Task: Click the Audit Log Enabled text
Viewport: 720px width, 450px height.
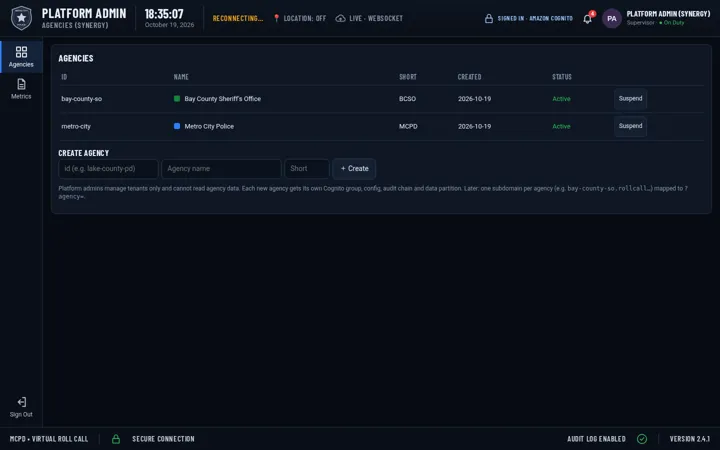Action: [596, 439]
